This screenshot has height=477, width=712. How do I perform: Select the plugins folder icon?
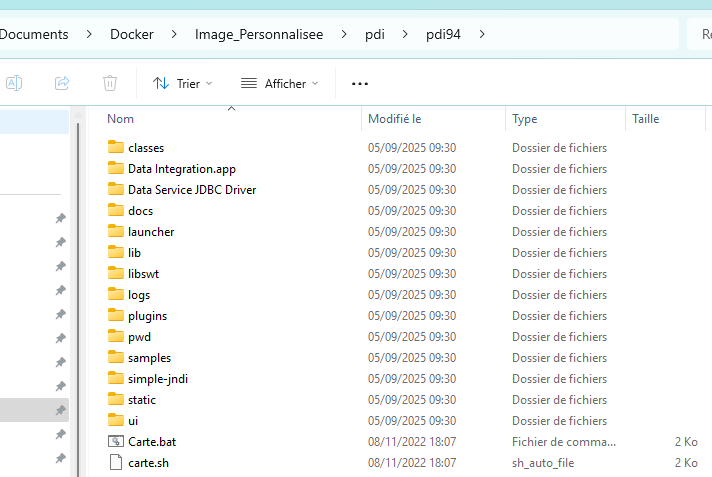click(116, 315)
